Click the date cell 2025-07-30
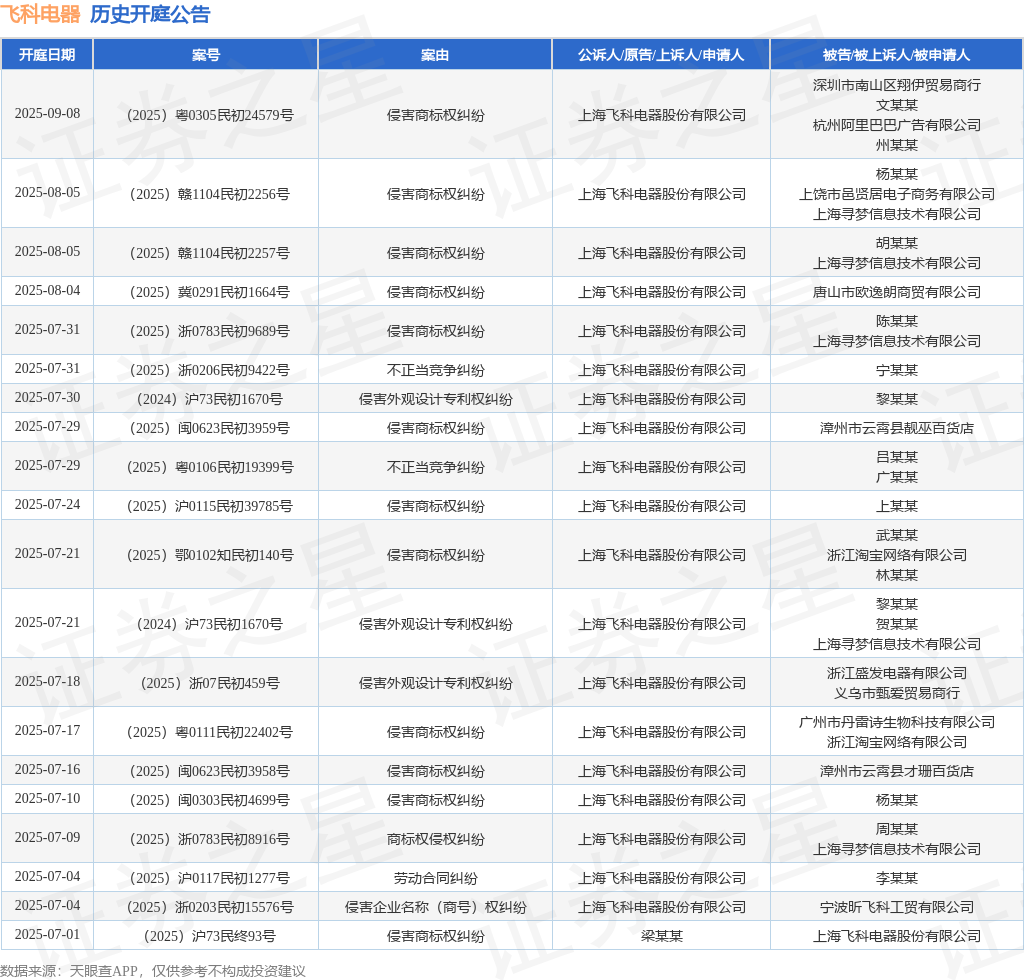Screen dimensions: 1024x980 coord(47,398)
